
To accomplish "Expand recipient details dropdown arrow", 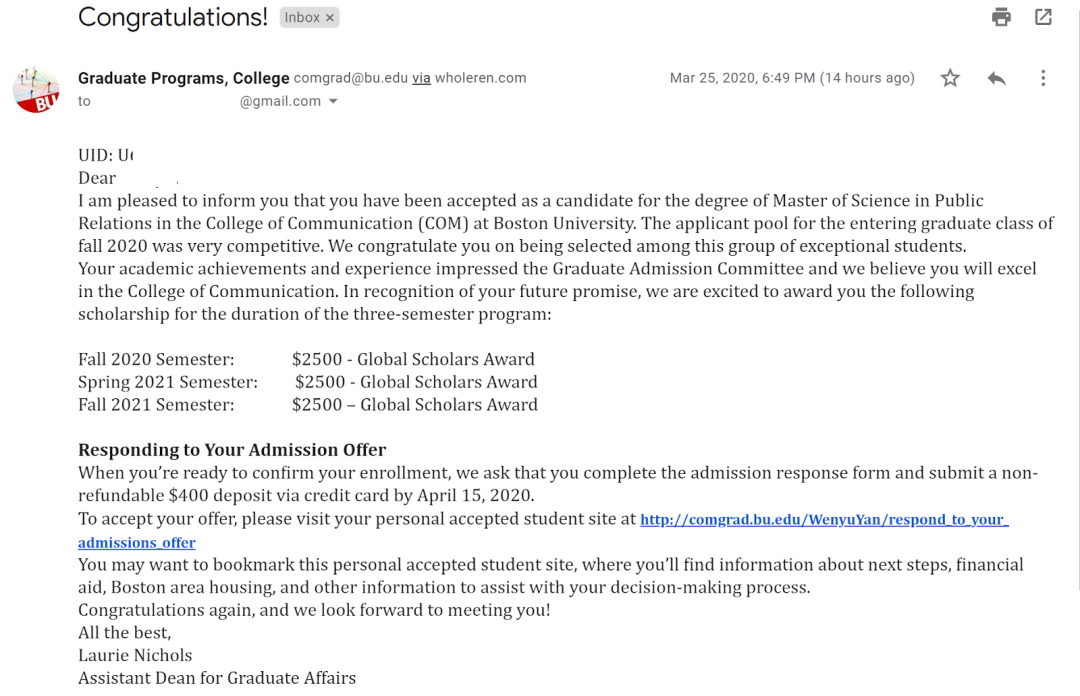I will pyautogui.click(x=334, y=101).
